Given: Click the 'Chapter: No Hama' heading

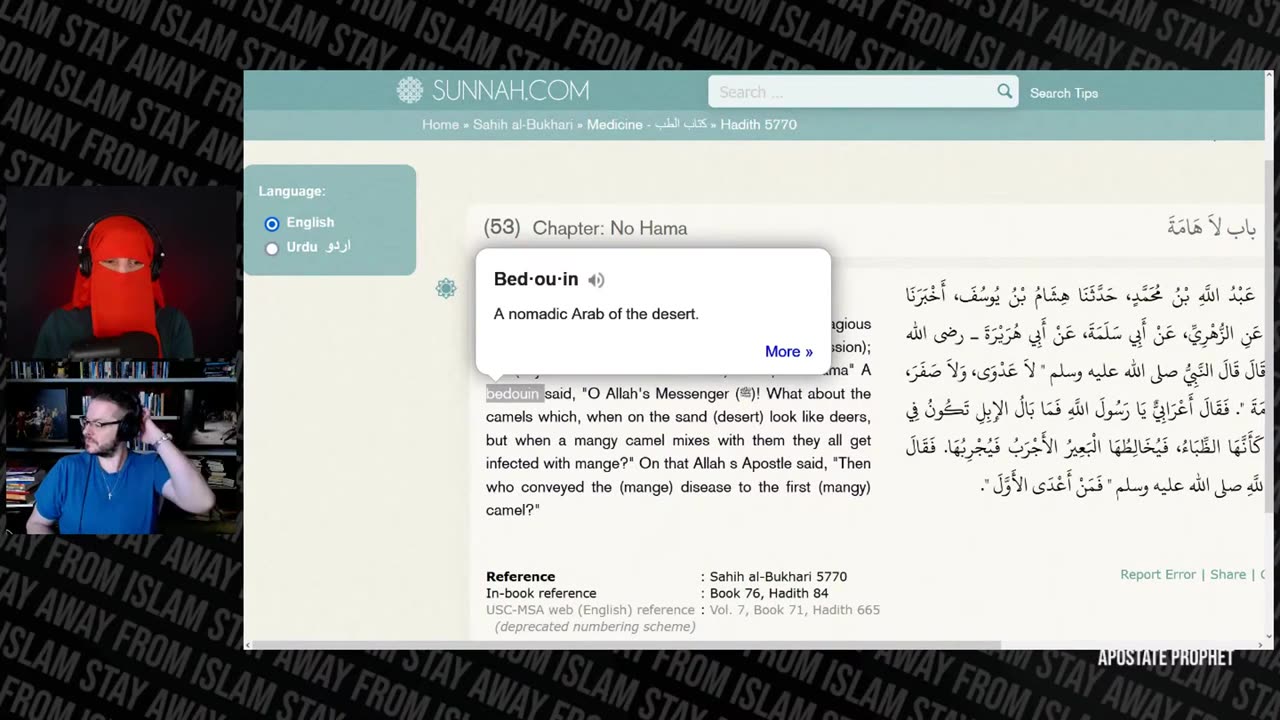Looking at the screenshot, I should tap(610, 228).
